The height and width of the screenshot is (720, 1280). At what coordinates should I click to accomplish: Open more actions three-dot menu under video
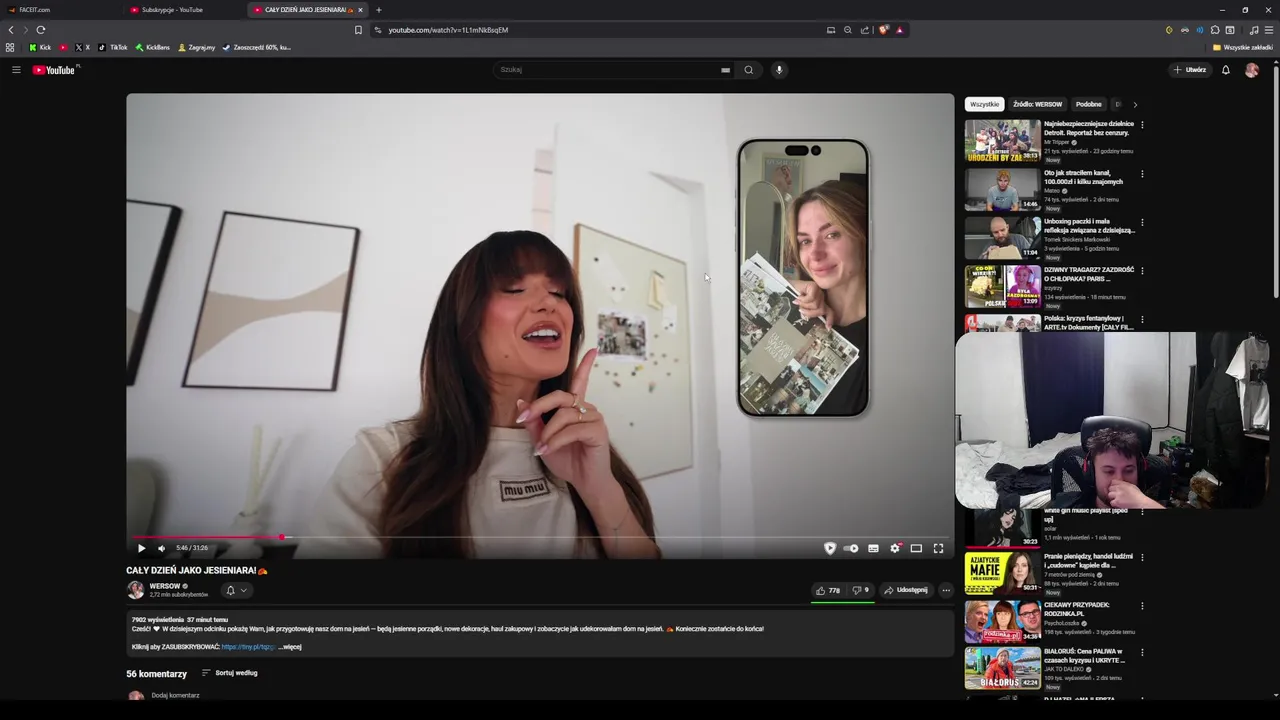point(946,590)
